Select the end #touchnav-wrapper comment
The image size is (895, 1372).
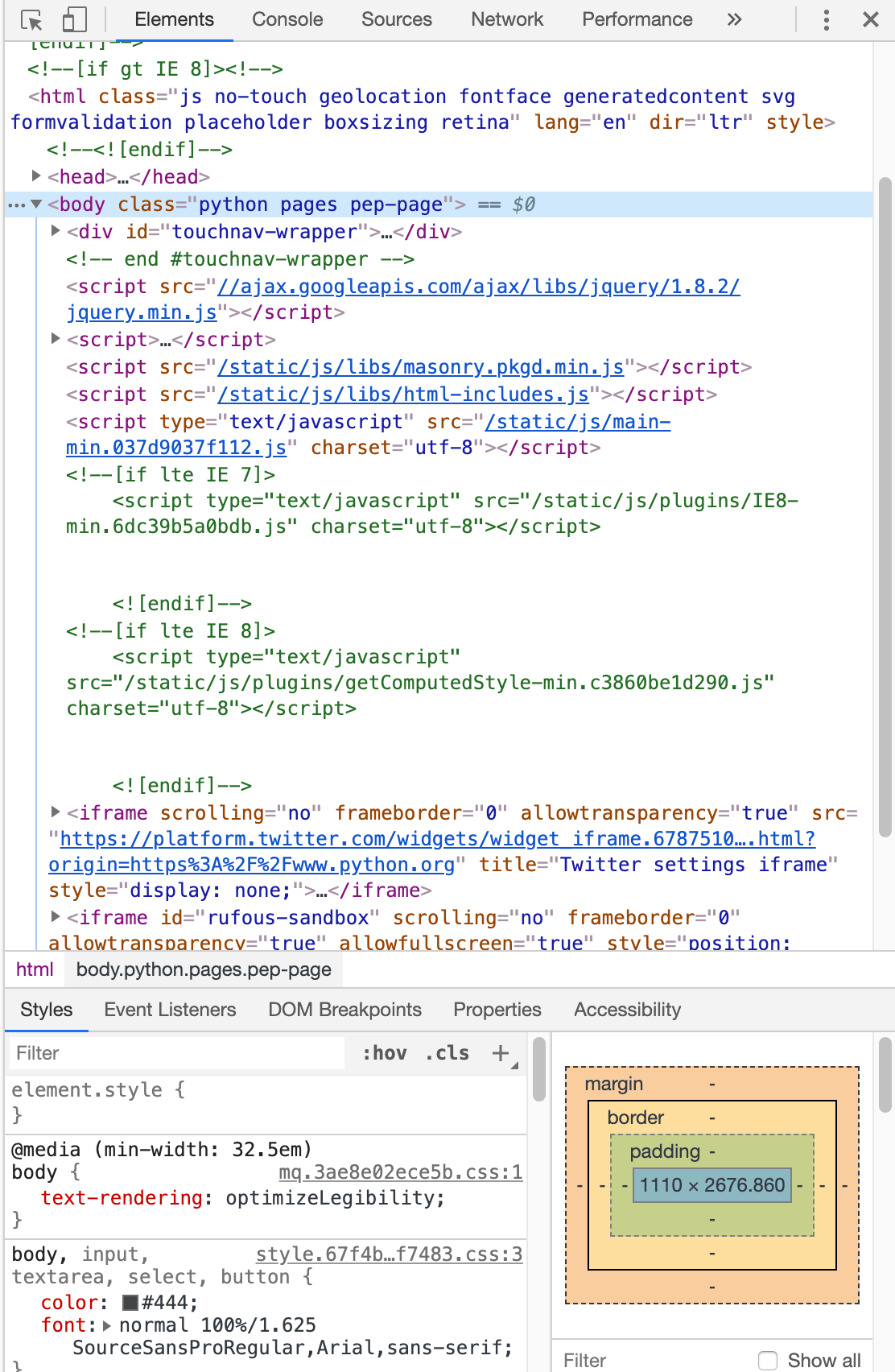[240, 259]
